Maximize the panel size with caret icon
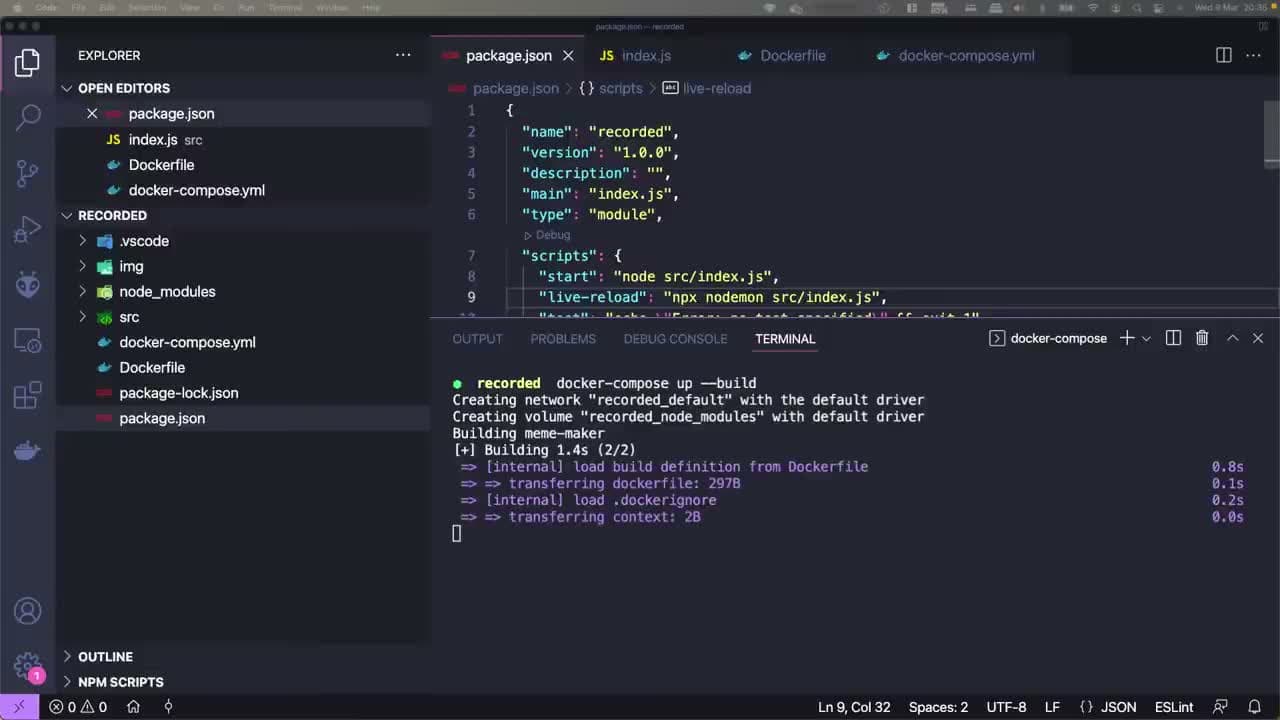This screenshot has width=1280, height=720. [x=1232, y=338]
